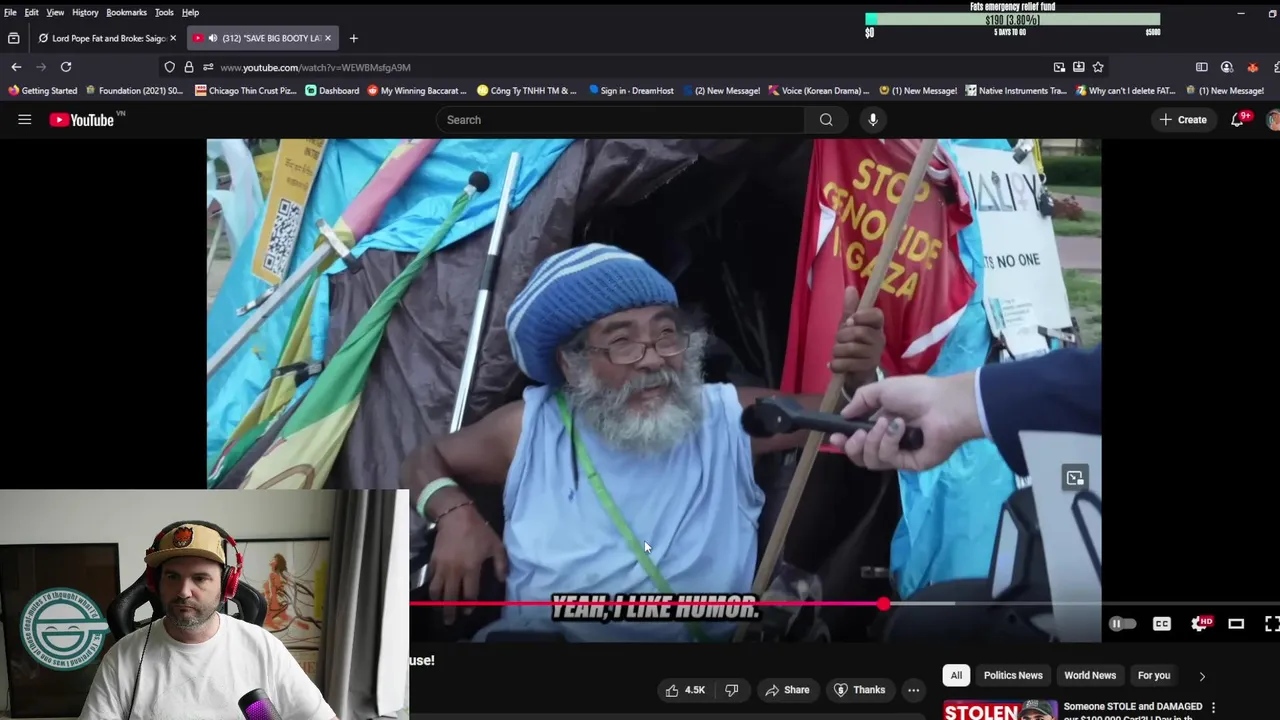Open the Sign in - DreamHost bookmark
Screen dimensions: 1280x720
click(x=631, y=90)
